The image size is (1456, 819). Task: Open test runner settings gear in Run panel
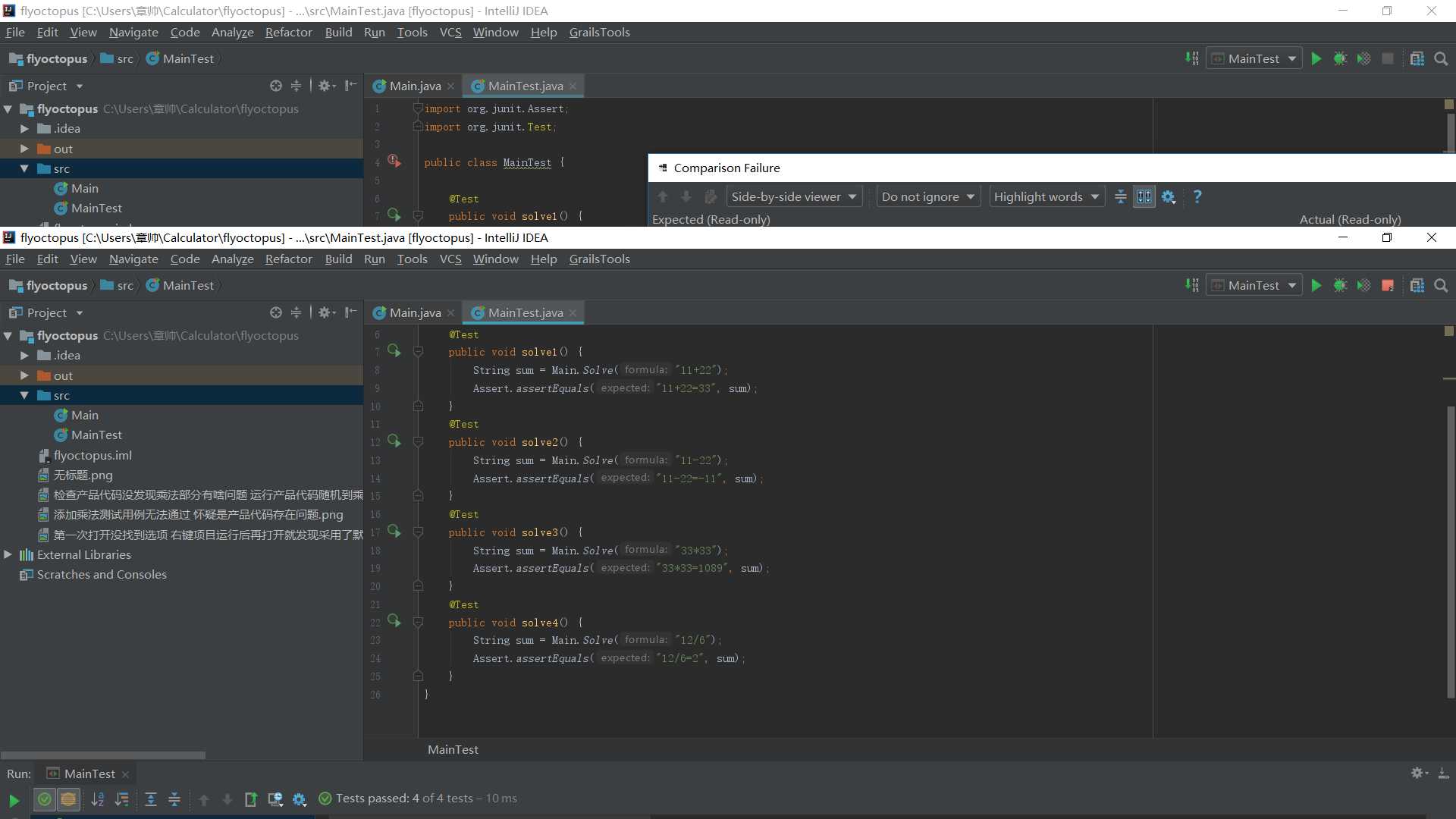coord(300,799)
